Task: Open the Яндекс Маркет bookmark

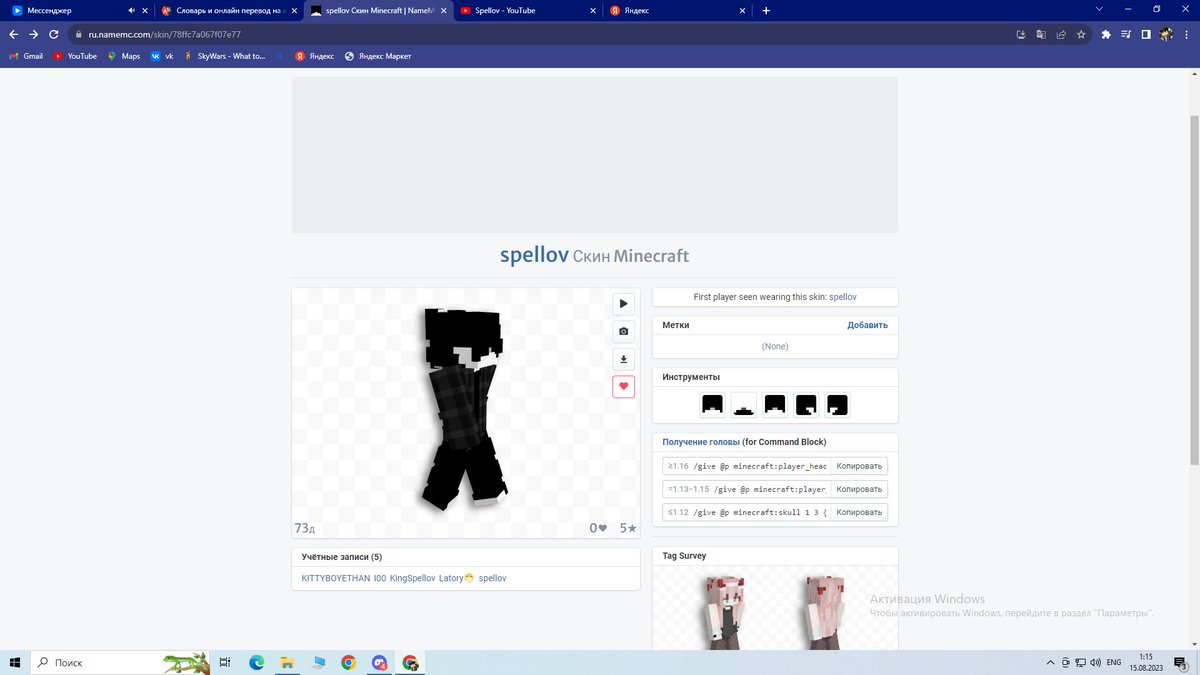Action: [378, 56]
